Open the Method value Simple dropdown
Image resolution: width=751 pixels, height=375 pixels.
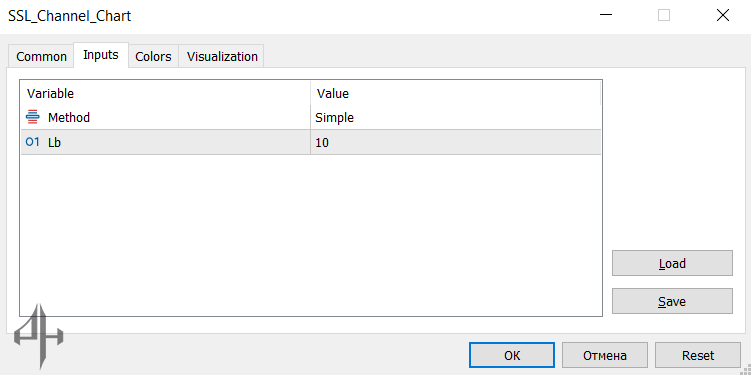point(455,117)
